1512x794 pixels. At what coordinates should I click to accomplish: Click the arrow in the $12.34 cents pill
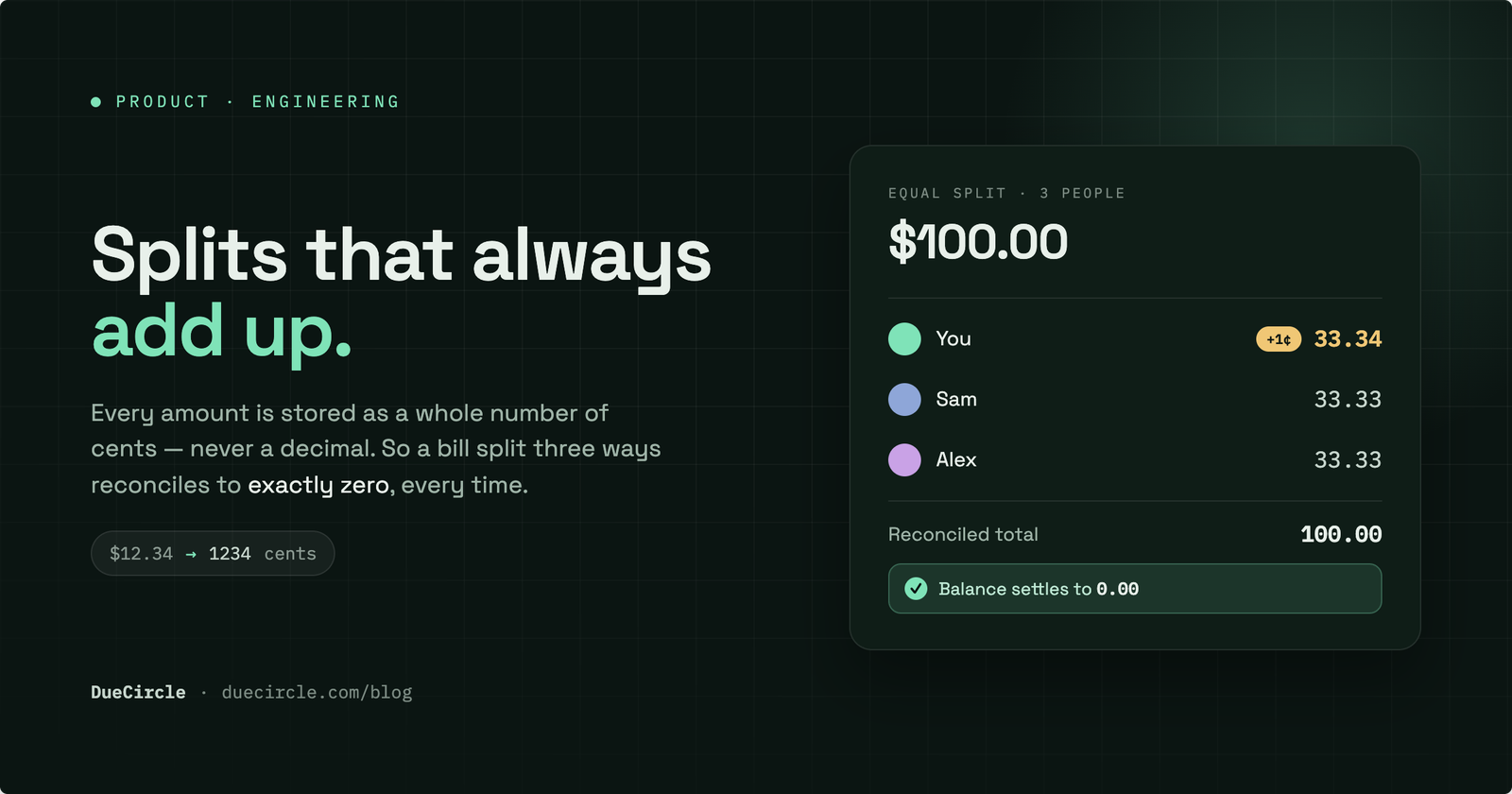[x=191, y=554]
